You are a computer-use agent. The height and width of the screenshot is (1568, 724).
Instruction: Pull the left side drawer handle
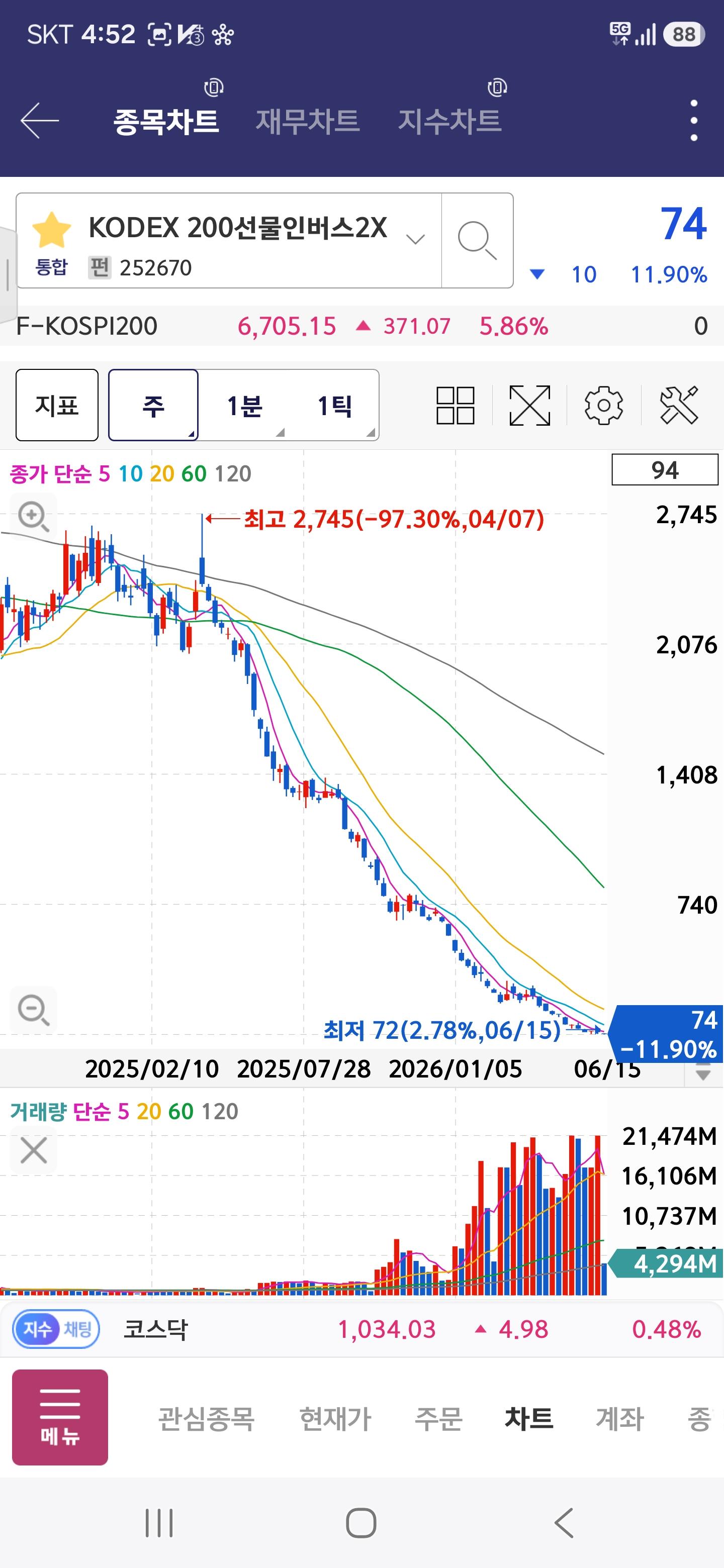tap(8, 274)
